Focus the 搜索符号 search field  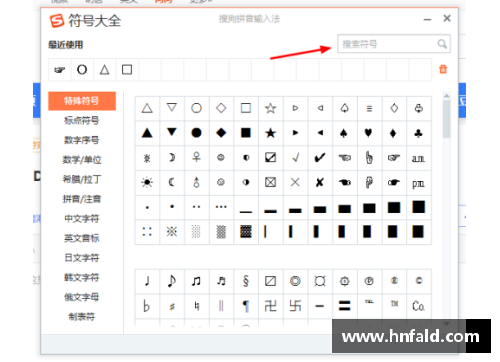(x=394, y=44)
